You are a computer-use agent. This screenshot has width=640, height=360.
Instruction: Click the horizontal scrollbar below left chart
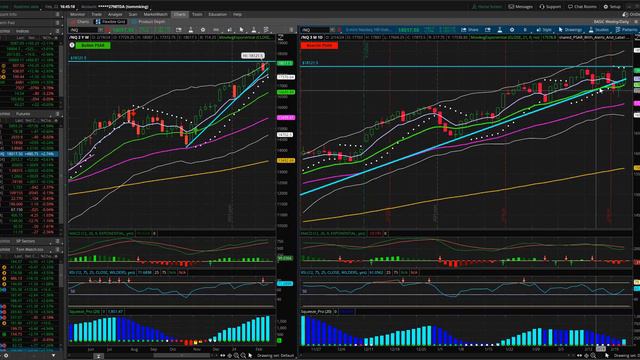tap(181, 356)
